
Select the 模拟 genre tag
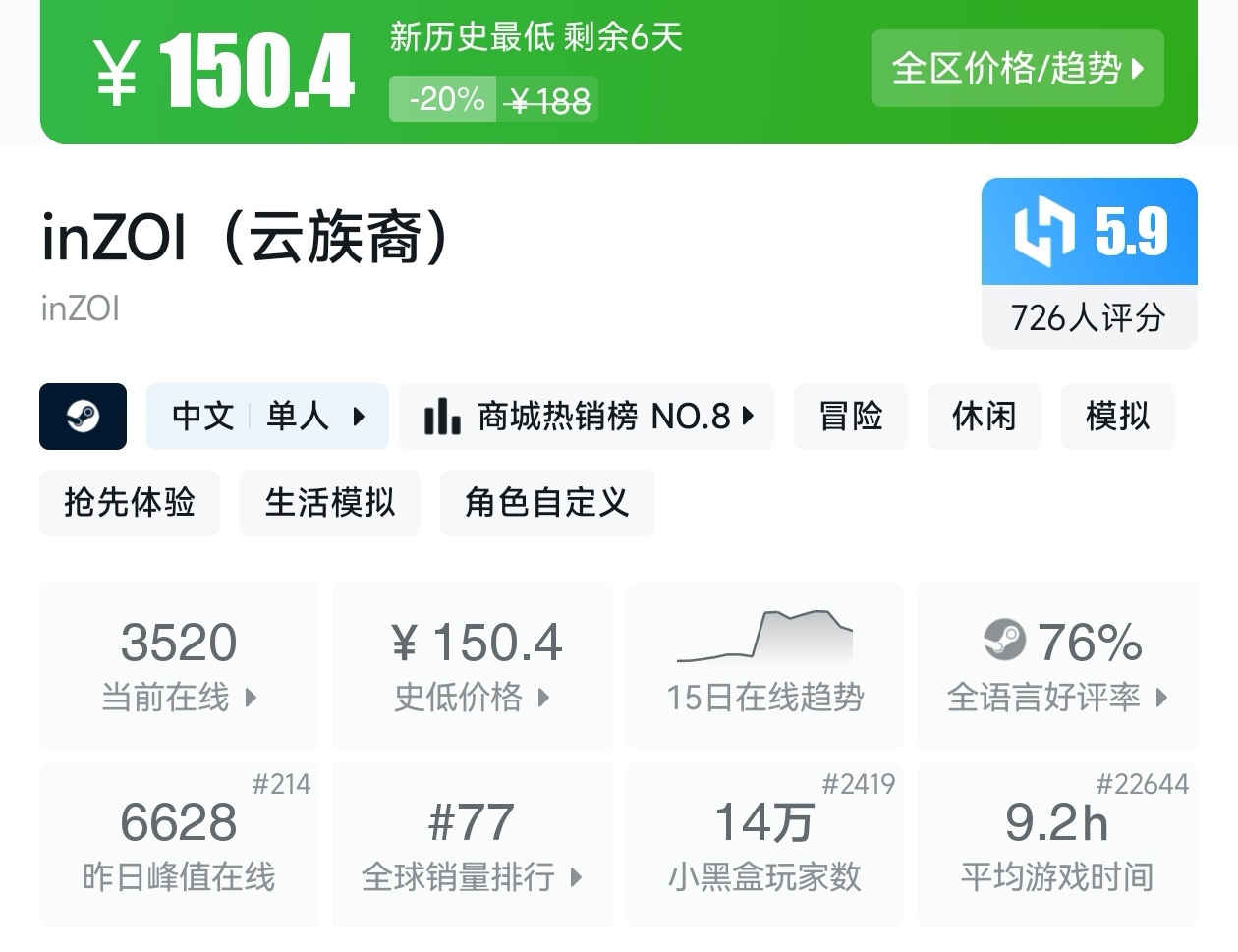[x=1117, y=417]
